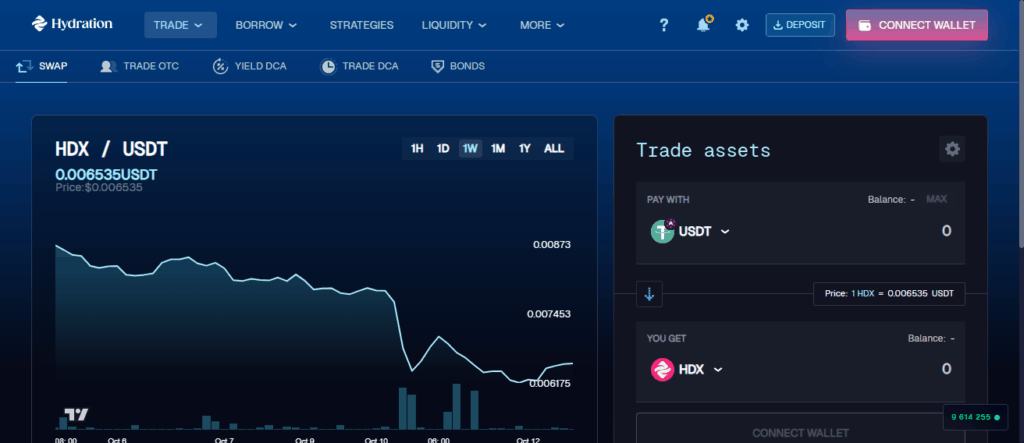Open the help question mark icon
This screenshot has width=1024, height=443.
663,25
